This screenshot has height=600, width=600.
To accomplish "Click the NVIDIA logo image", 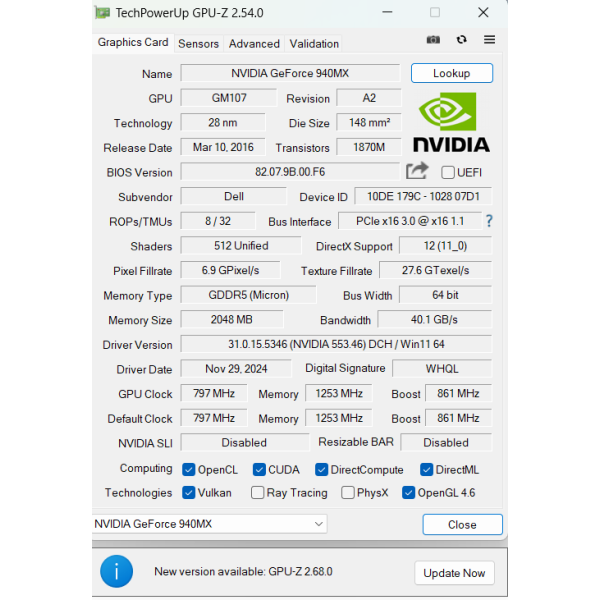I will tap(451, 122).
